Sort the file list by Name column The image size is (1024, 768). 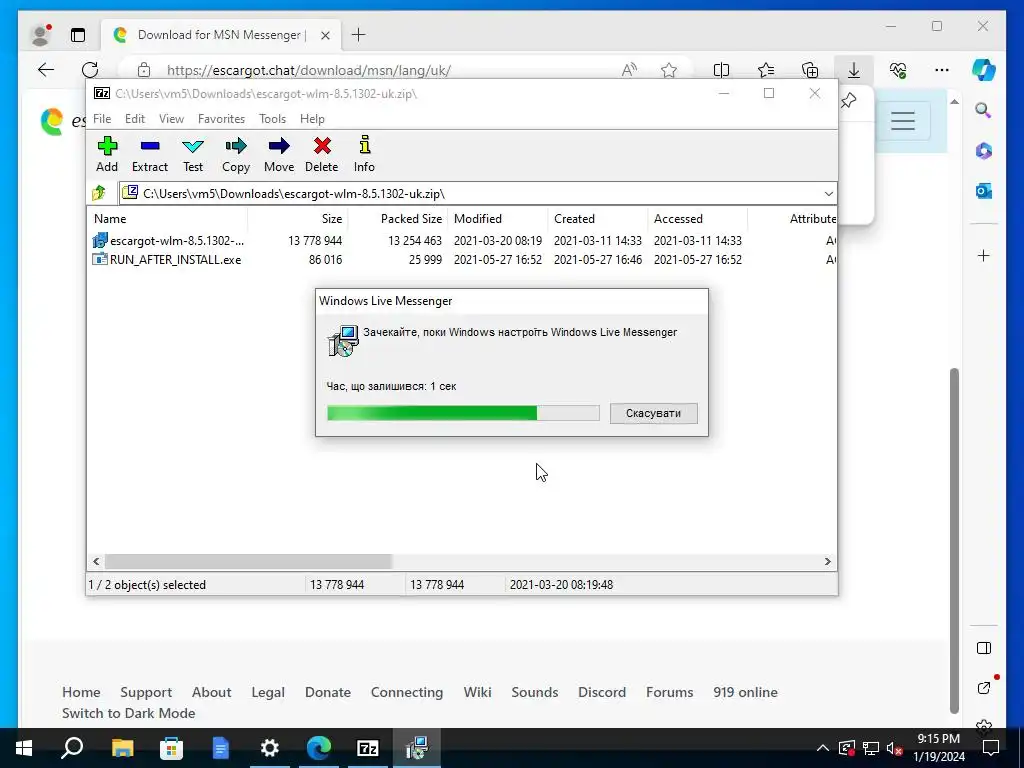[x=167, y=219]
